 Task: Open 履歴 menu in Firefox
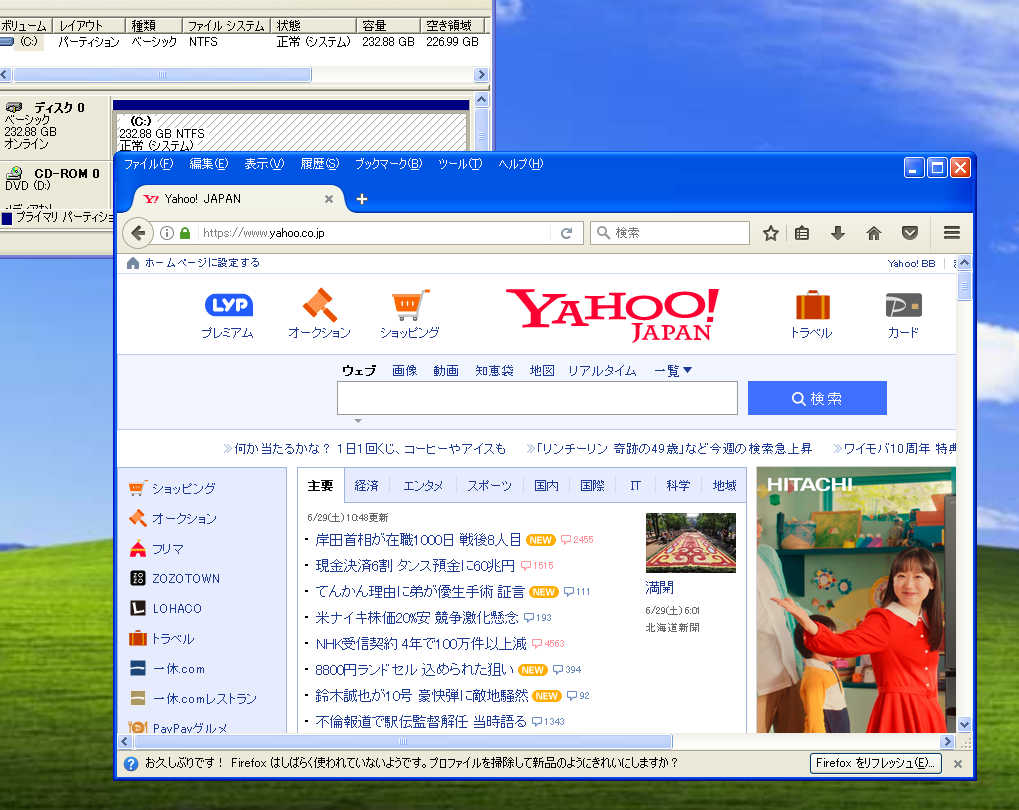(x=319, y=164)
